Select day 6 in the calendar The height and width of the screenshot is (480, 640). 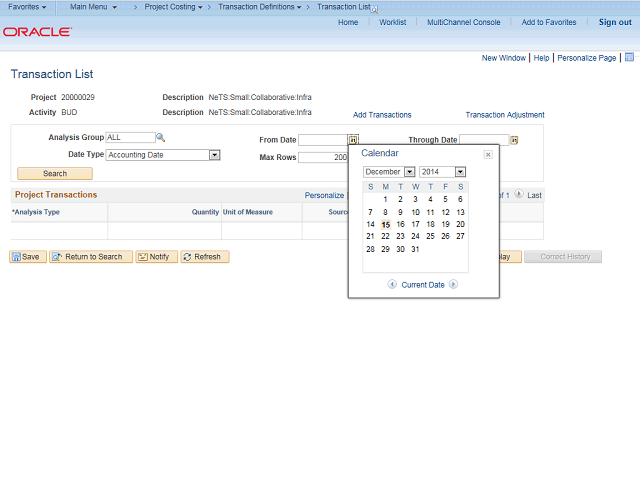coord(460,199)
